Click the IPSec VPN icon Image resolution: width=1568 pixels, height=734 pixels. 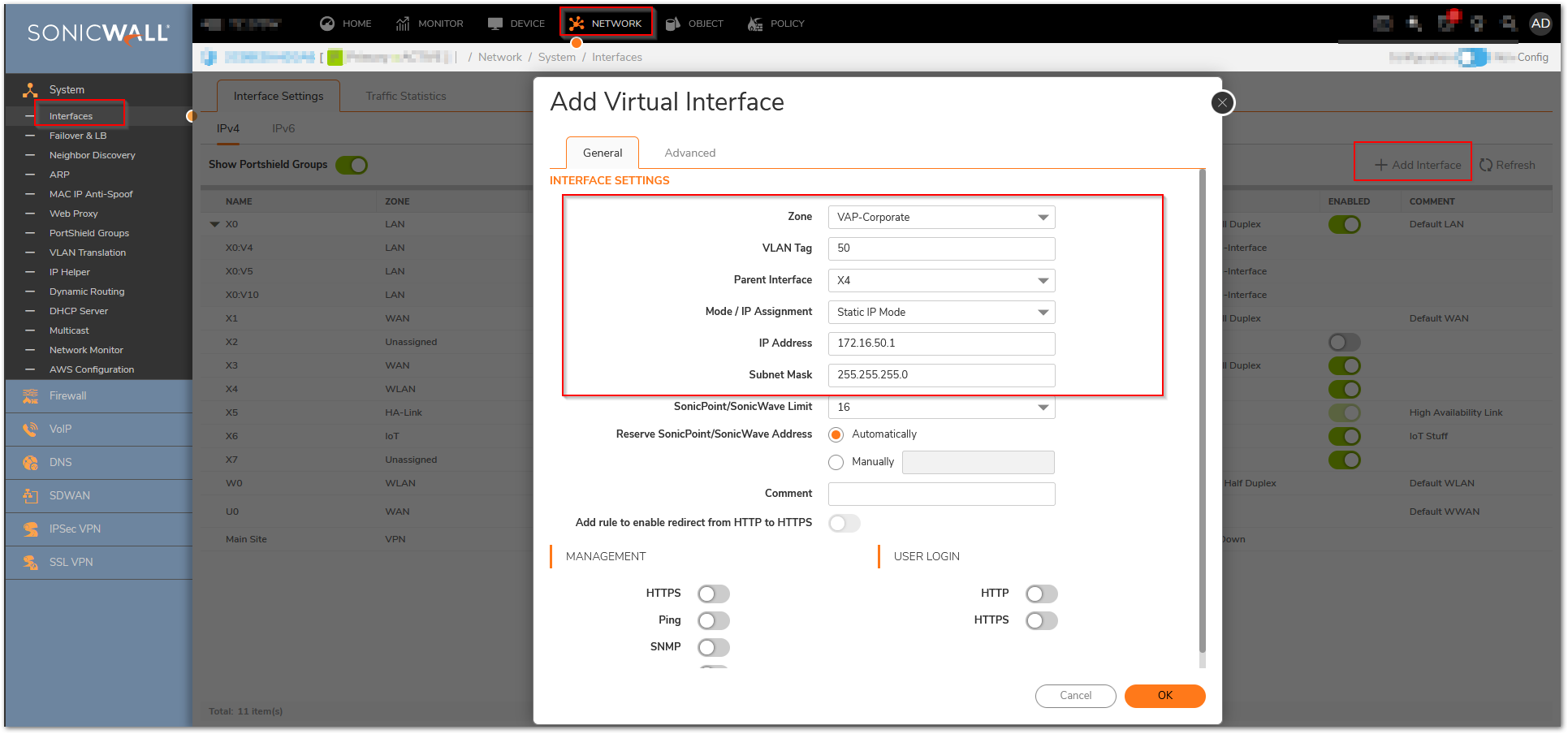tap(30, 529)
